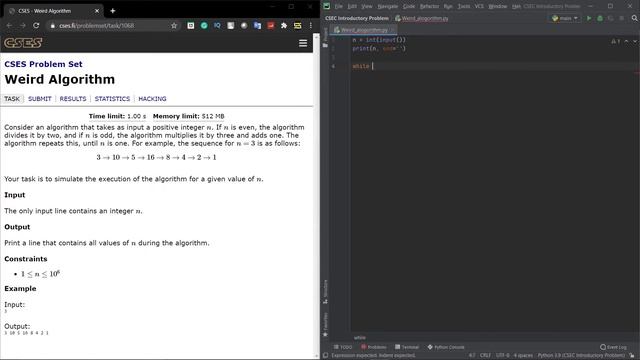The image size is (640, 360).
Task: Open PyCharm Search Everywhere magnifier
Action: click(x=634, y=18)
